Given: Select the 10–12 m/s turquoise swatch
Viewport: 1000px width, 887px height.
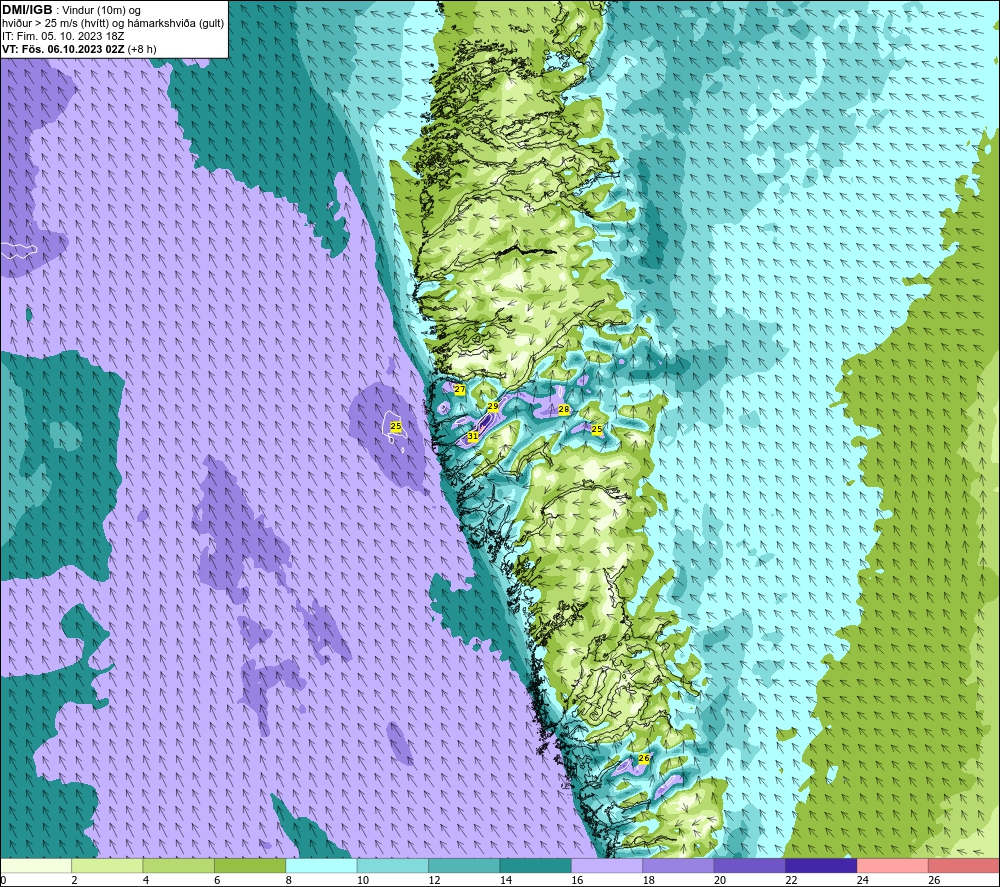Looking at the screenshot, I should (x=393, y=865).
